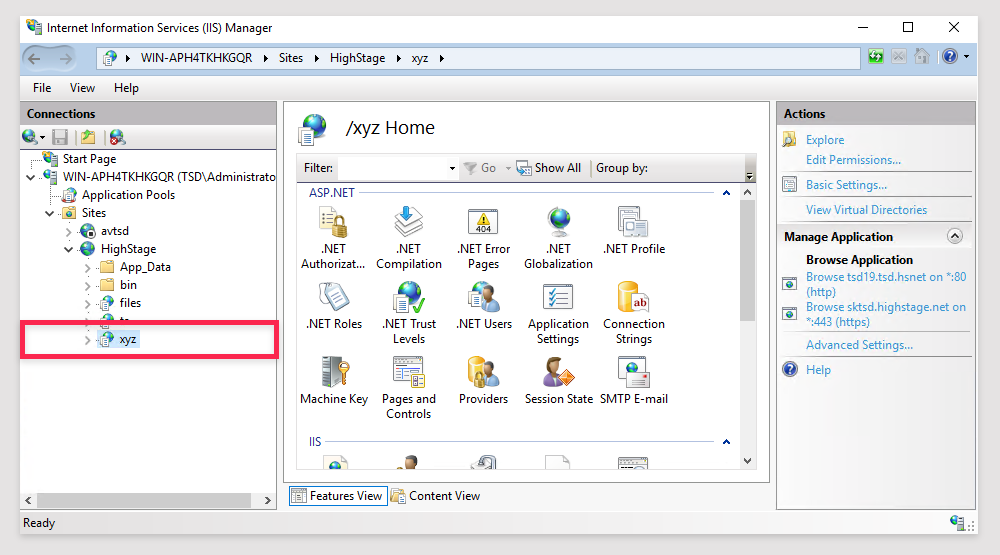Screen dimensions: 1000x555
Task: Expand the App_Data folder node
Action: tap(87, 268)
